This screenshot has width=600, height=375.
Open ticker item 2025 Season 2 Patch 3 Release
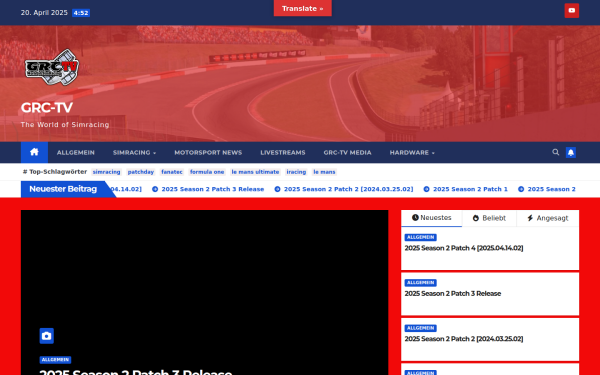[x=208, y=189]
